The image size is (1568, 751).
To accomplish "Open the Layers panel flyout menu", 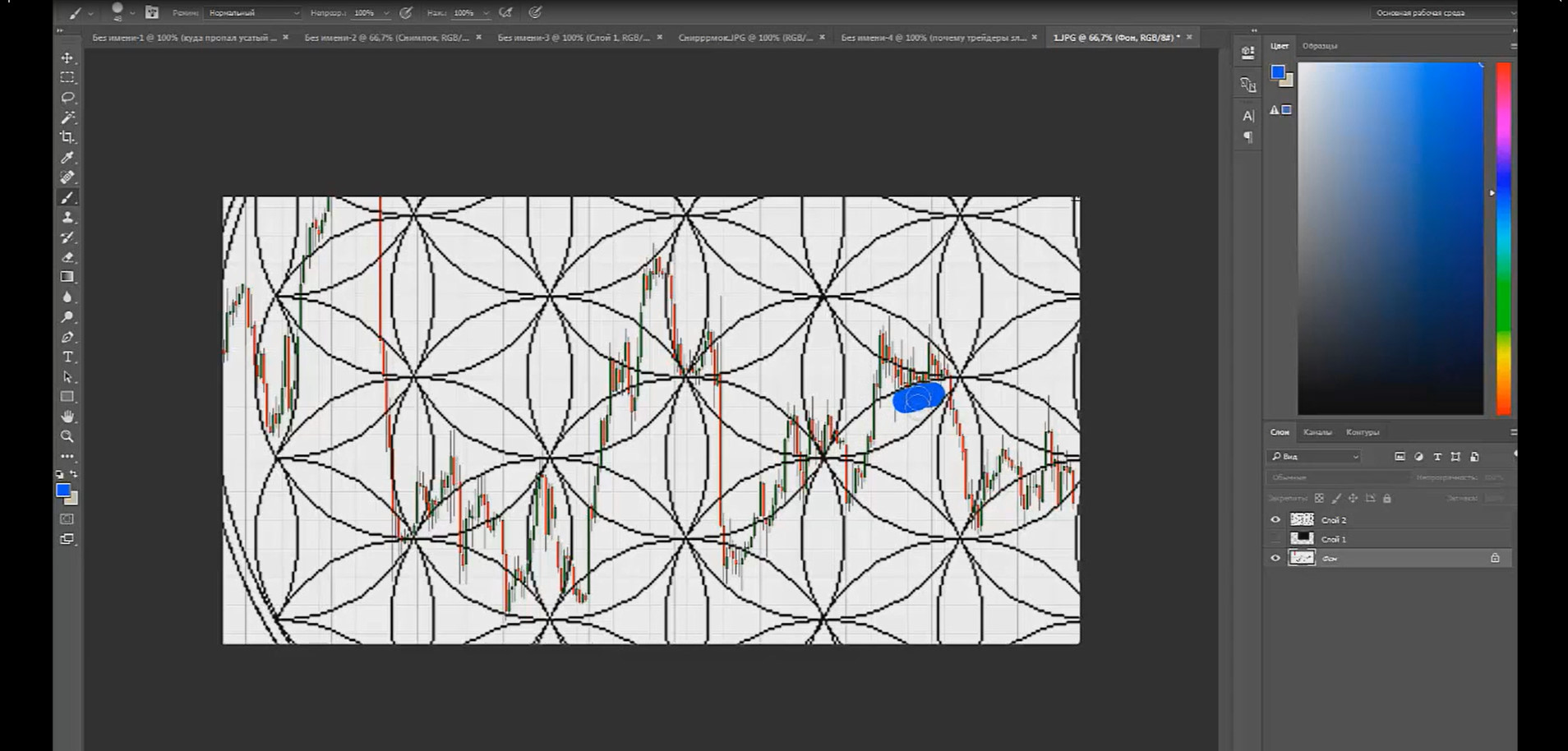I will (1512, 432).
